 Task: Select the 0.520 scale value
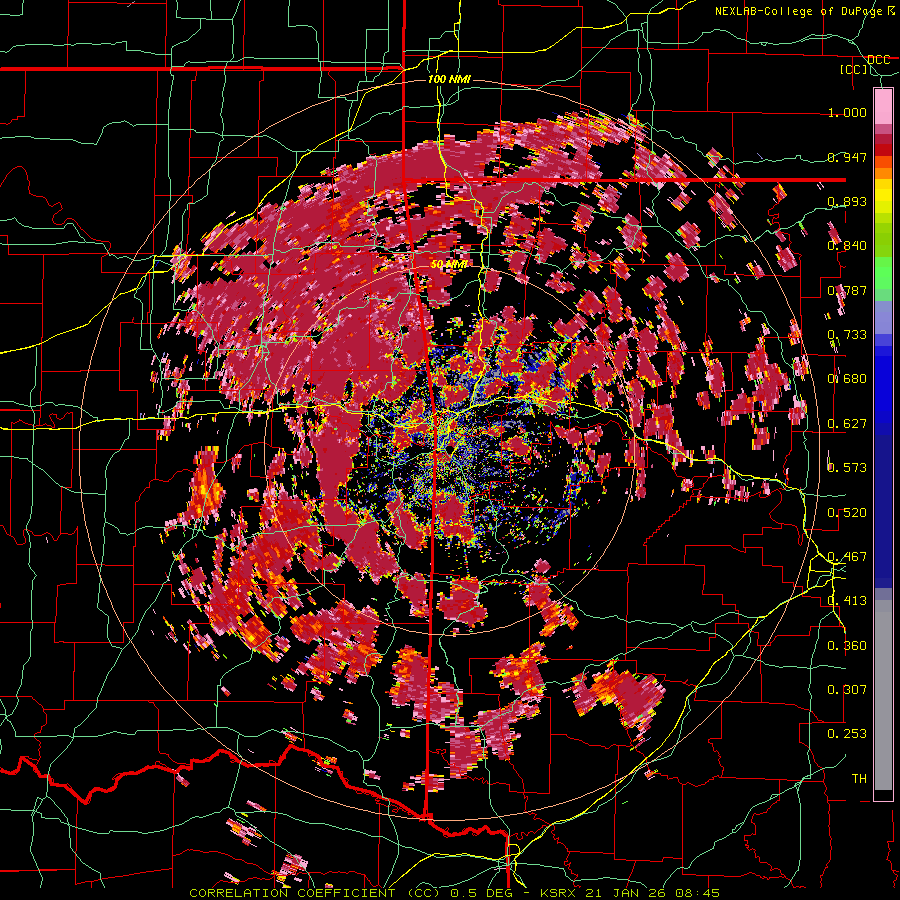[x=847, y=513]
